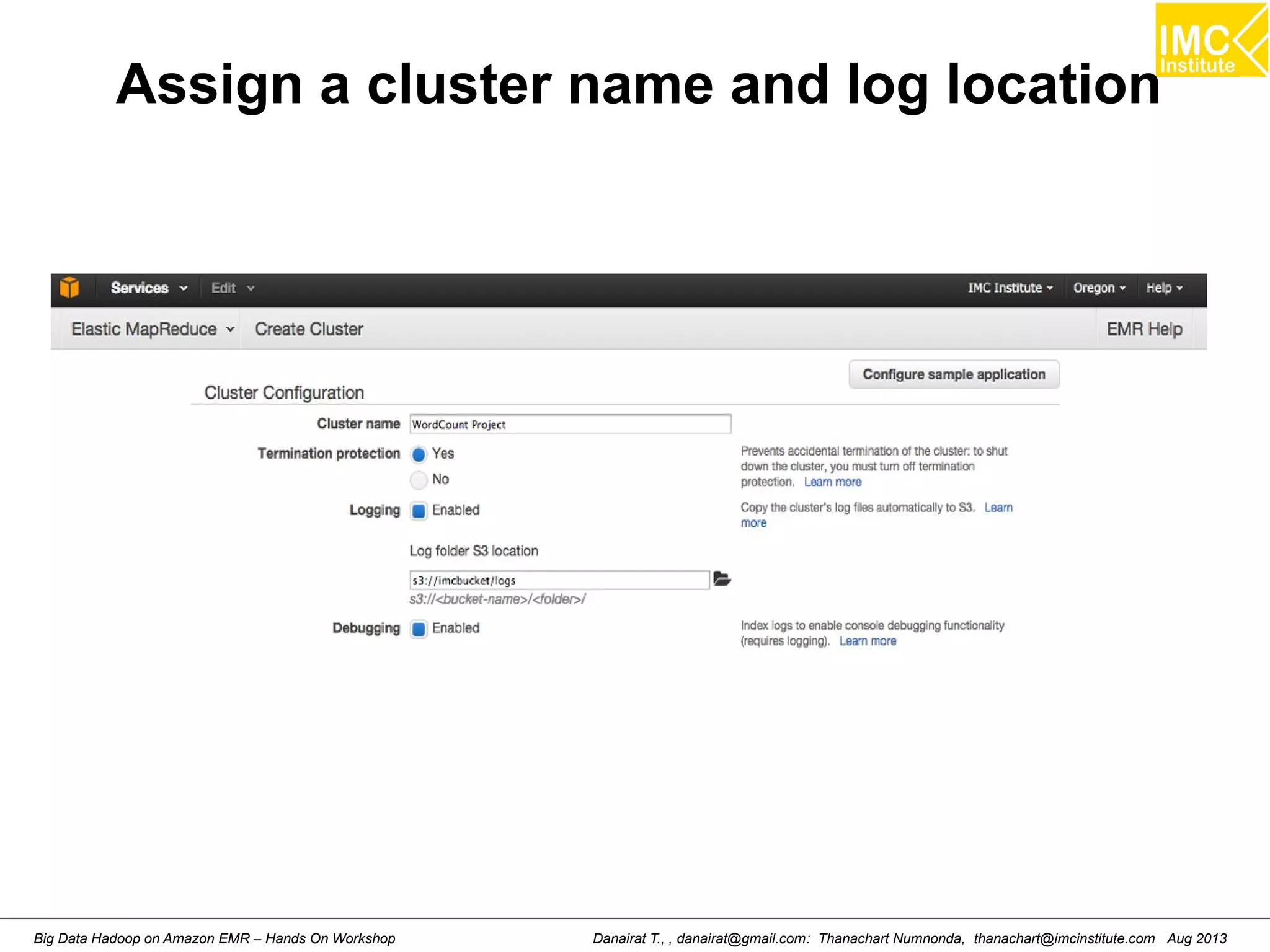Click the IMC Institute logo
This screenshot has width=1270, height=952.
coord(1211,40)
